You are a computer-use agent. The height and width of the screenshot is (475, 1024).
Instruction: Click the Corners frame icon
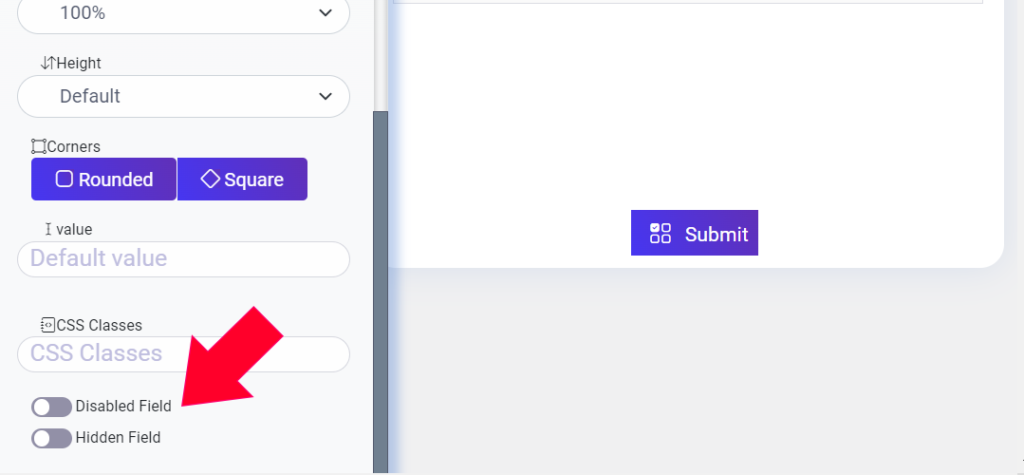[x=39, y=146]
